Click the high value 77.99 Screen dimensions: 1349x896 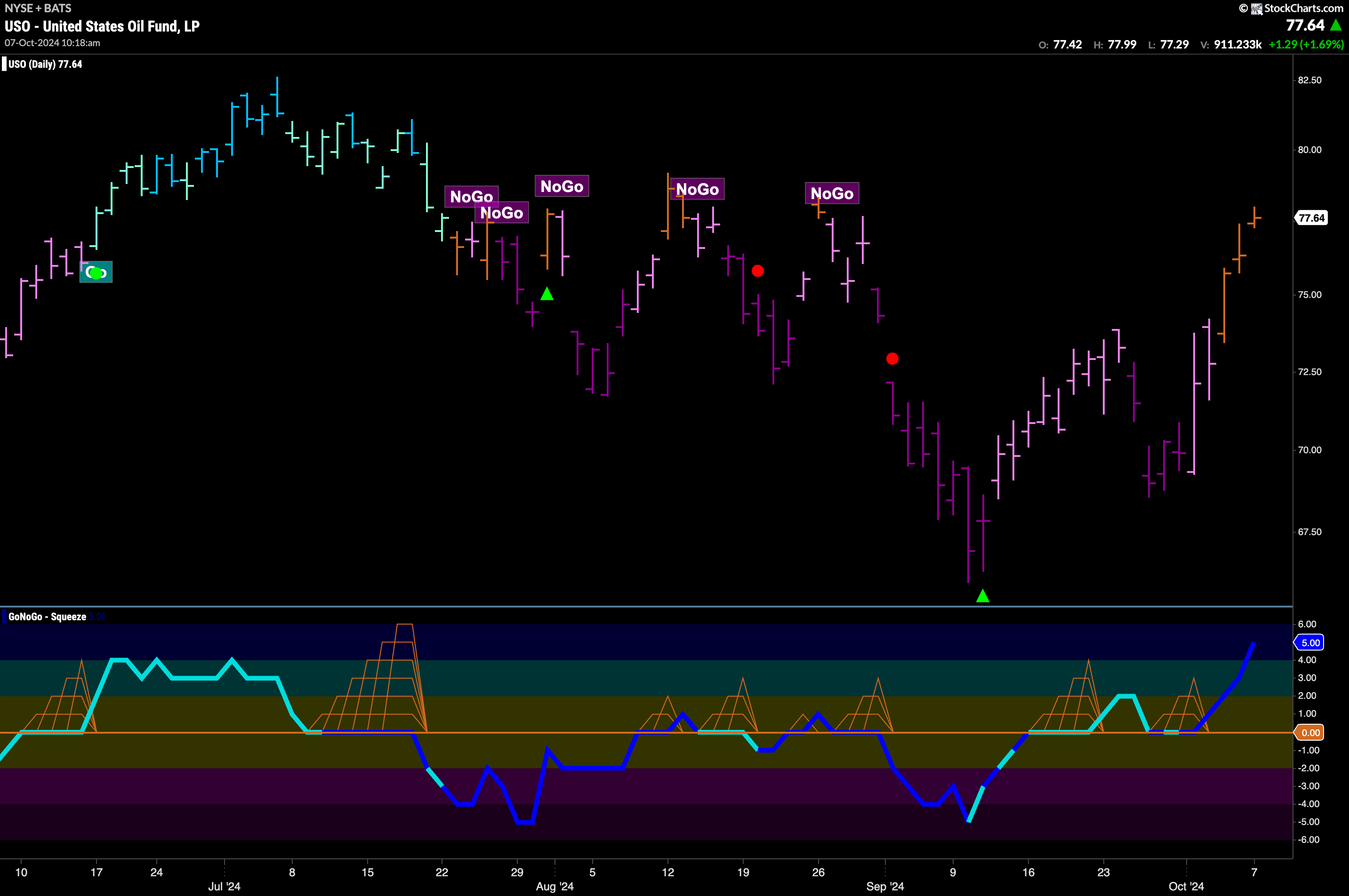(1122, 45)
